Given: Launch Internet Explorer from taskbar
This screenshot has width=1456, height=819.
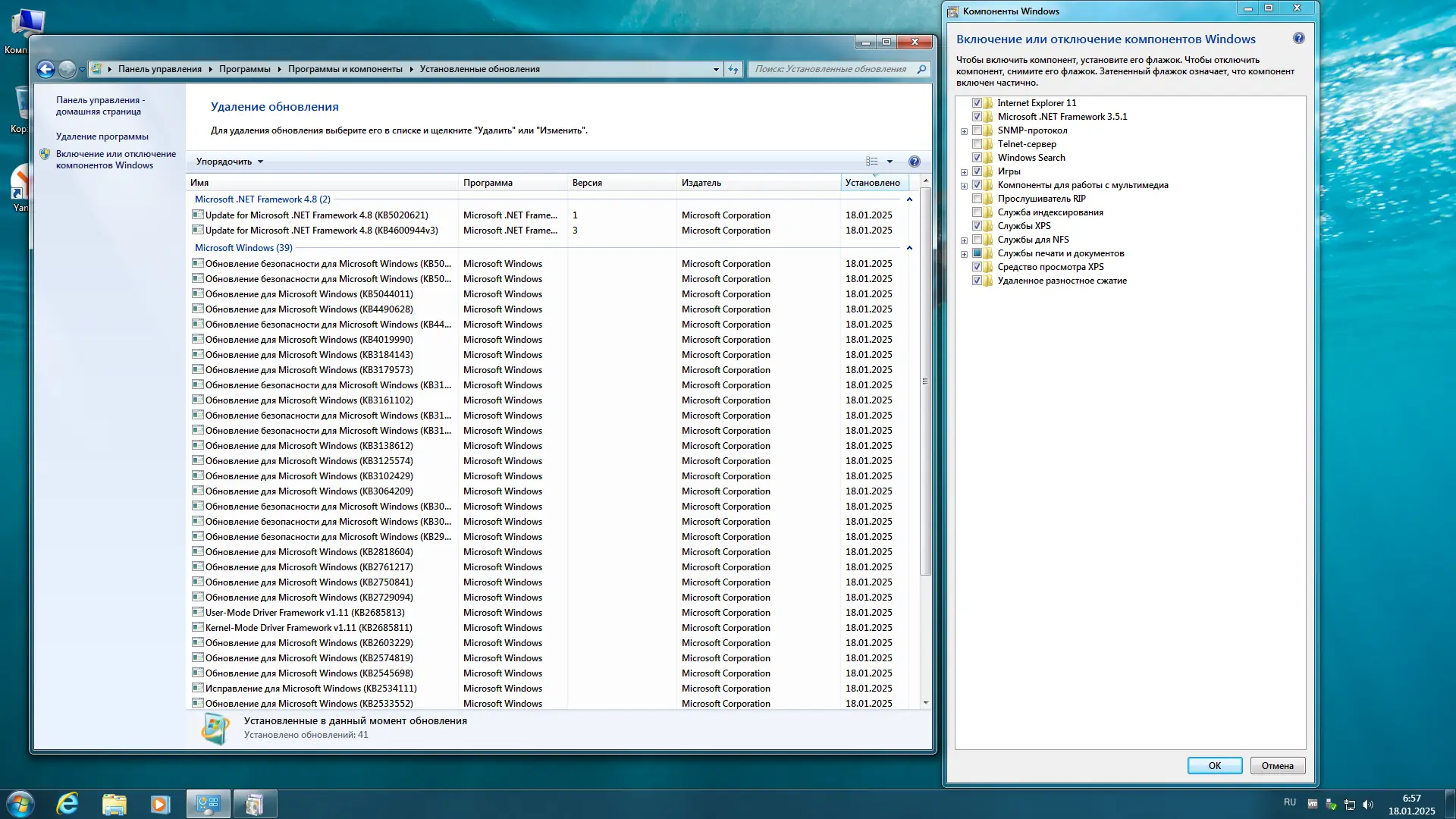Looking at the screenshot, I should pyautogui.click(x=68, y=804).
